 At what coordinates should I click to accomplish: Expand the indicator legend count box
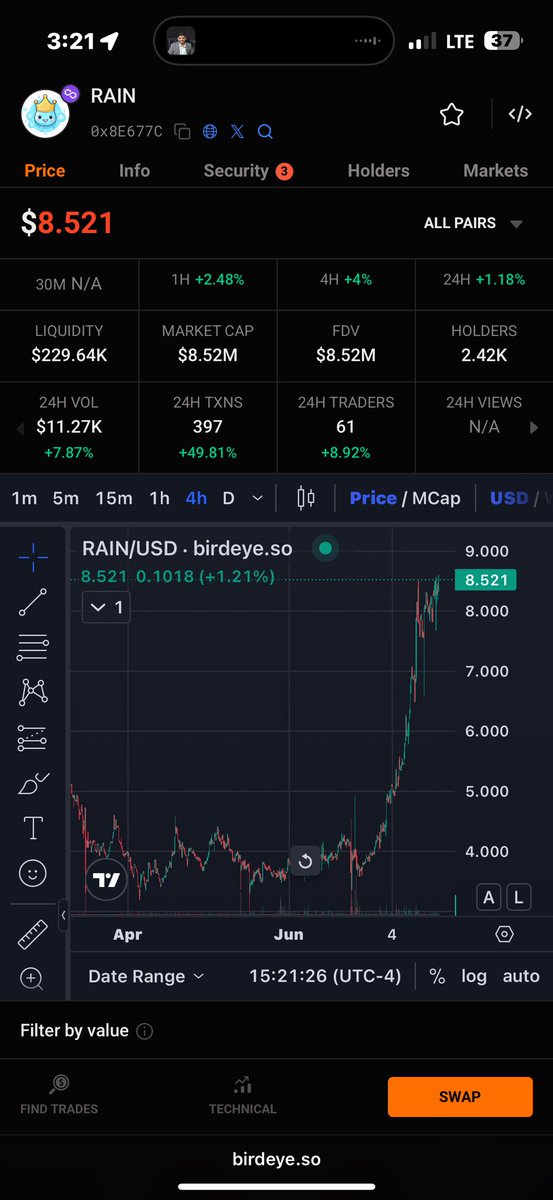[x=106, y=607]
